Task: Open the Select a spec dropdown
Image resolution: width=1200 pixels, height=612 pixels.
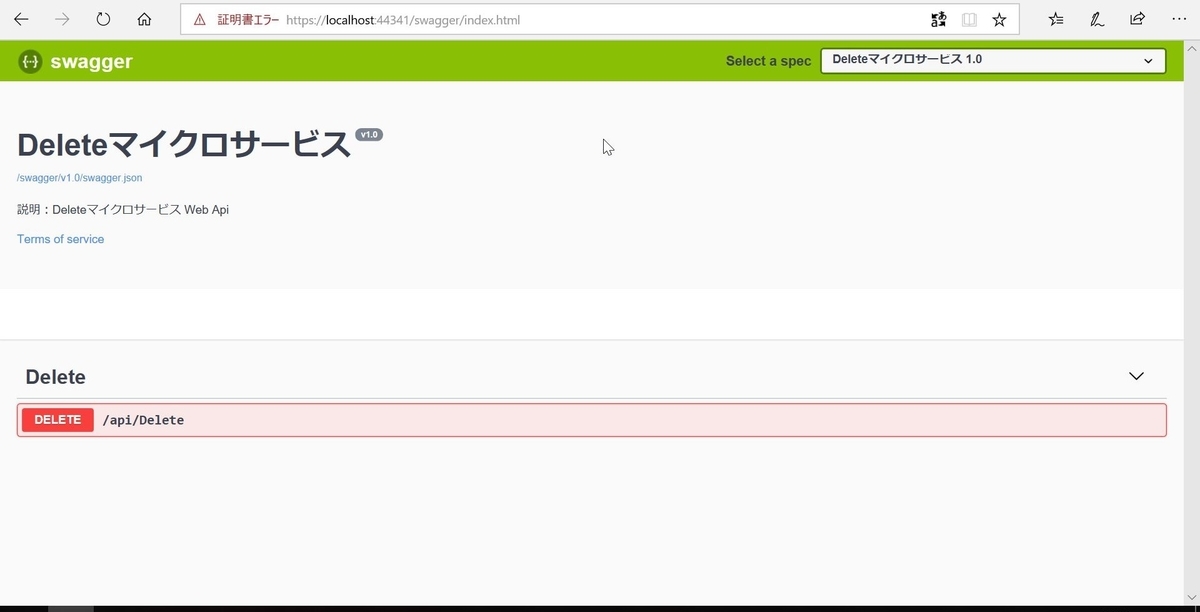Action: pyautogui.click(x=992, y=60)
